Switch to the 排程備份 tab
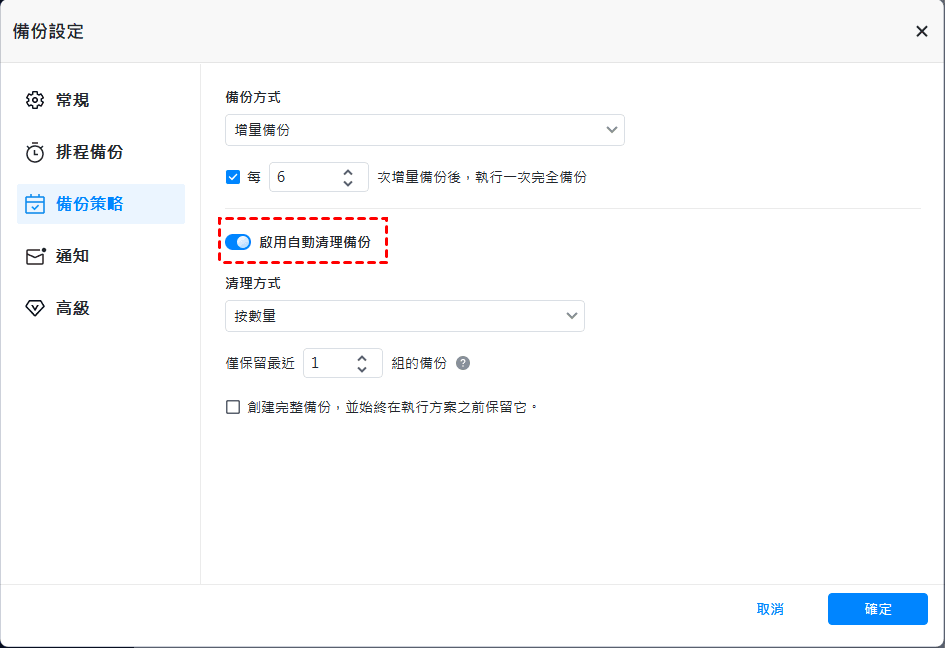The image size is (945, 648). pos(89,152)
